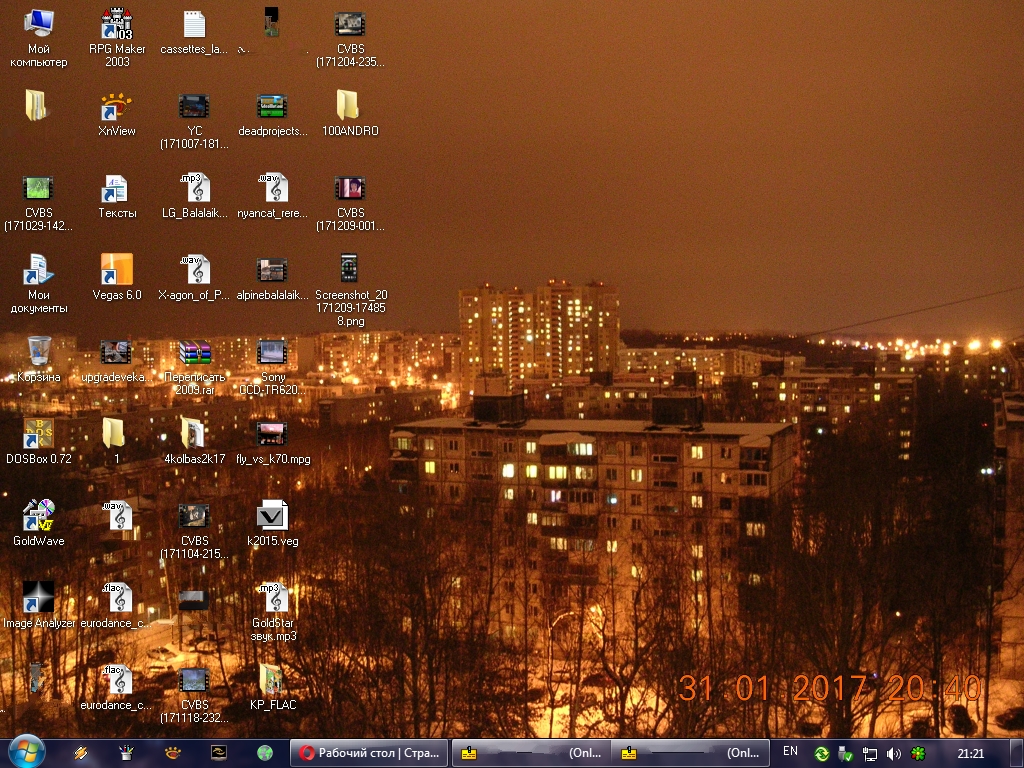The height and width of the screenshot is (768, 1024).
Task: Click the green ICQ flower tray icon
Action: (917, 753)
